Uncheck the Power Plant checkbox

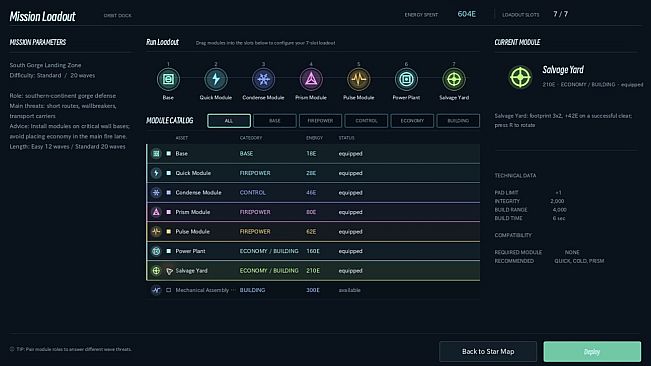click(x=169, y=251)
